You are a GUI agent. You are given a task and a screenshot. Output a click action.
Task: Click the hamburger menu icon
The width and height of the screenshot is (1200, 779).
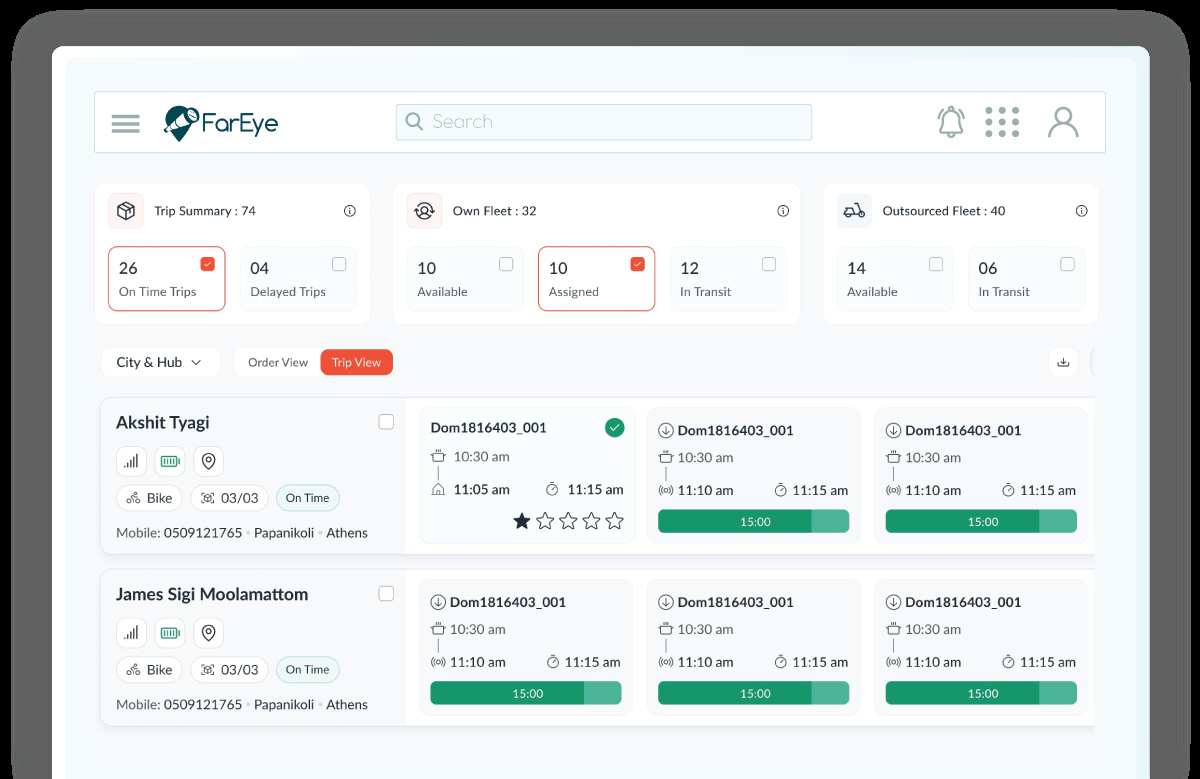click(125, 123)
